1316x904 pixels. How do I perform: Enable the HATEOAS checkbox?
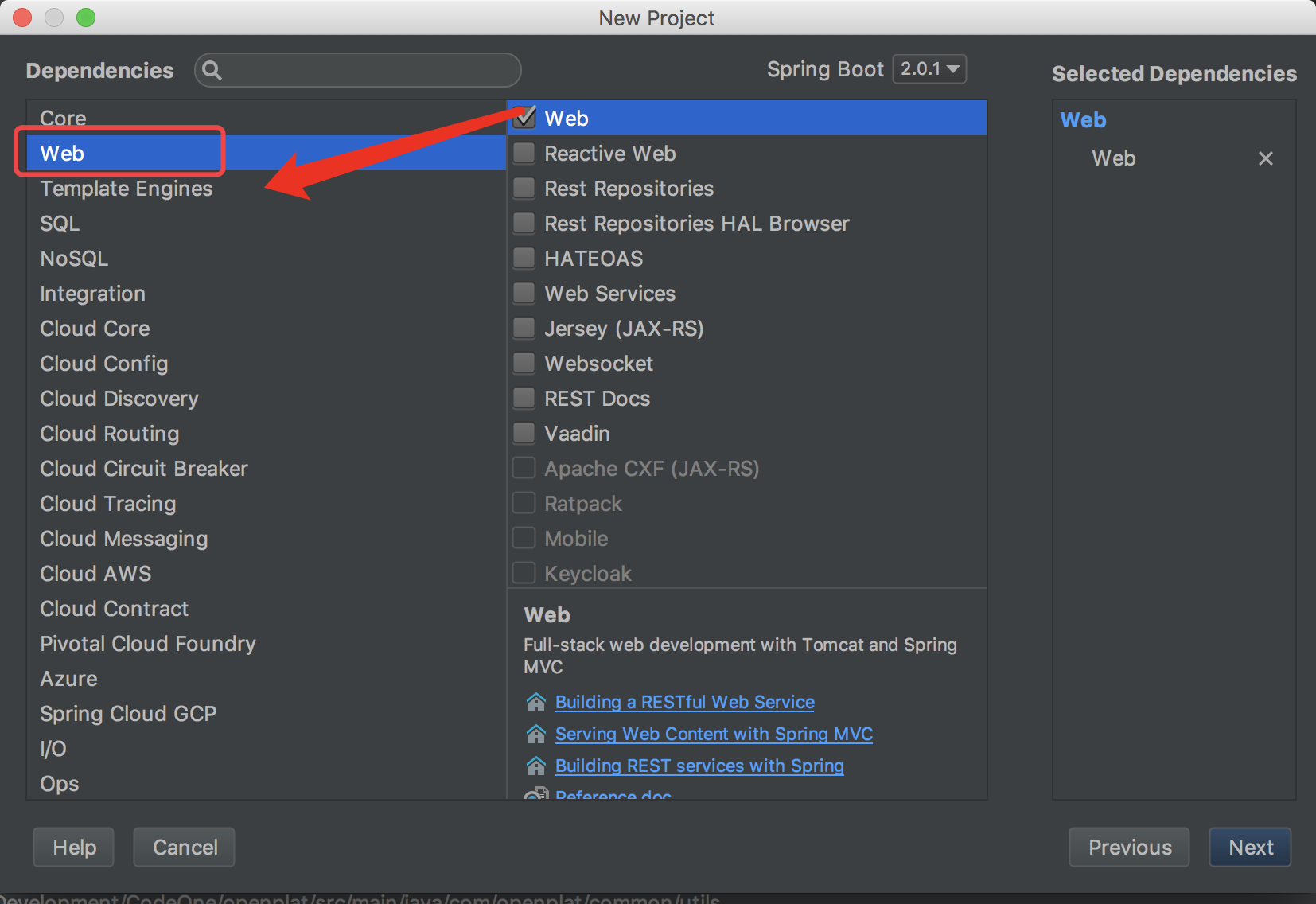tap(524, 258)
